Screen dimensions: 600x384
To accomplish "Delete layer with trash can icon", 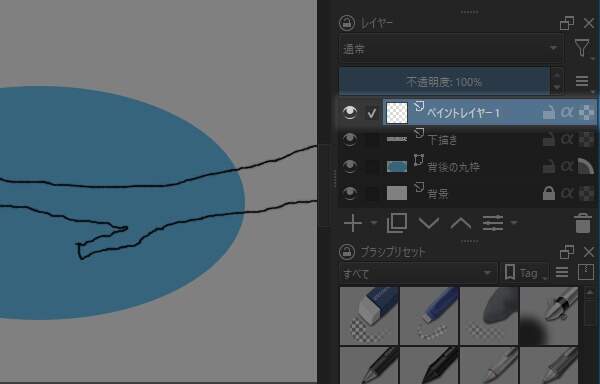I will pos(583,223).
